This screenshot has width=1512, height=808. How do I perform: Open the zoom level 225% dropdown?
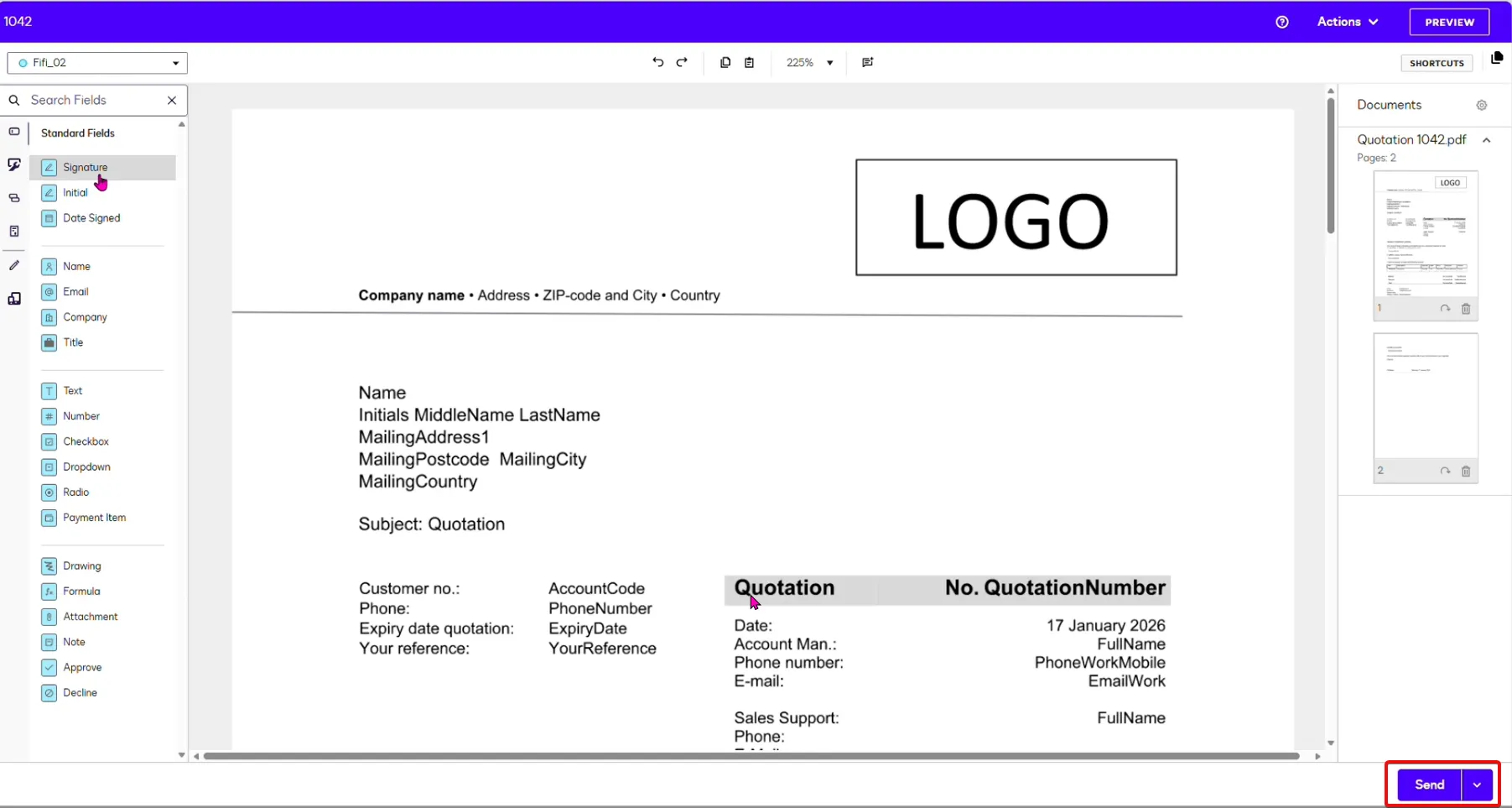pyautogui.click(x=809, y=62)
